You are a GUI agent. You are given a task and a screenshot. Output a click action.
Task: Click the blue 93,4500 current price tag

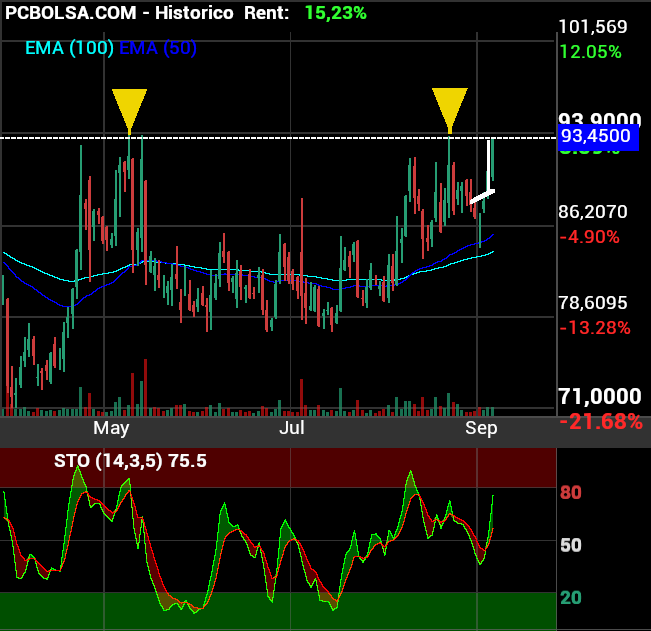pyautogui.click(x=597, y=136)
